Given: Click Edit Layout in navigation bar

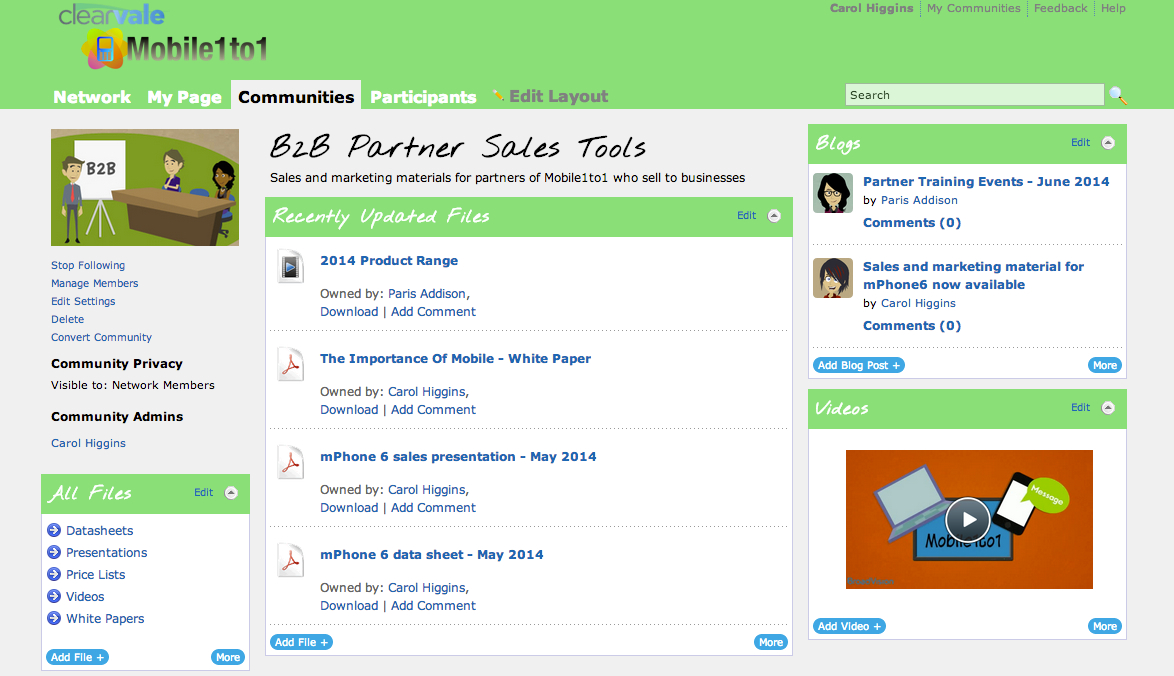Looking at the screenshot, I should pyautogui.click(x=559, y=96).
